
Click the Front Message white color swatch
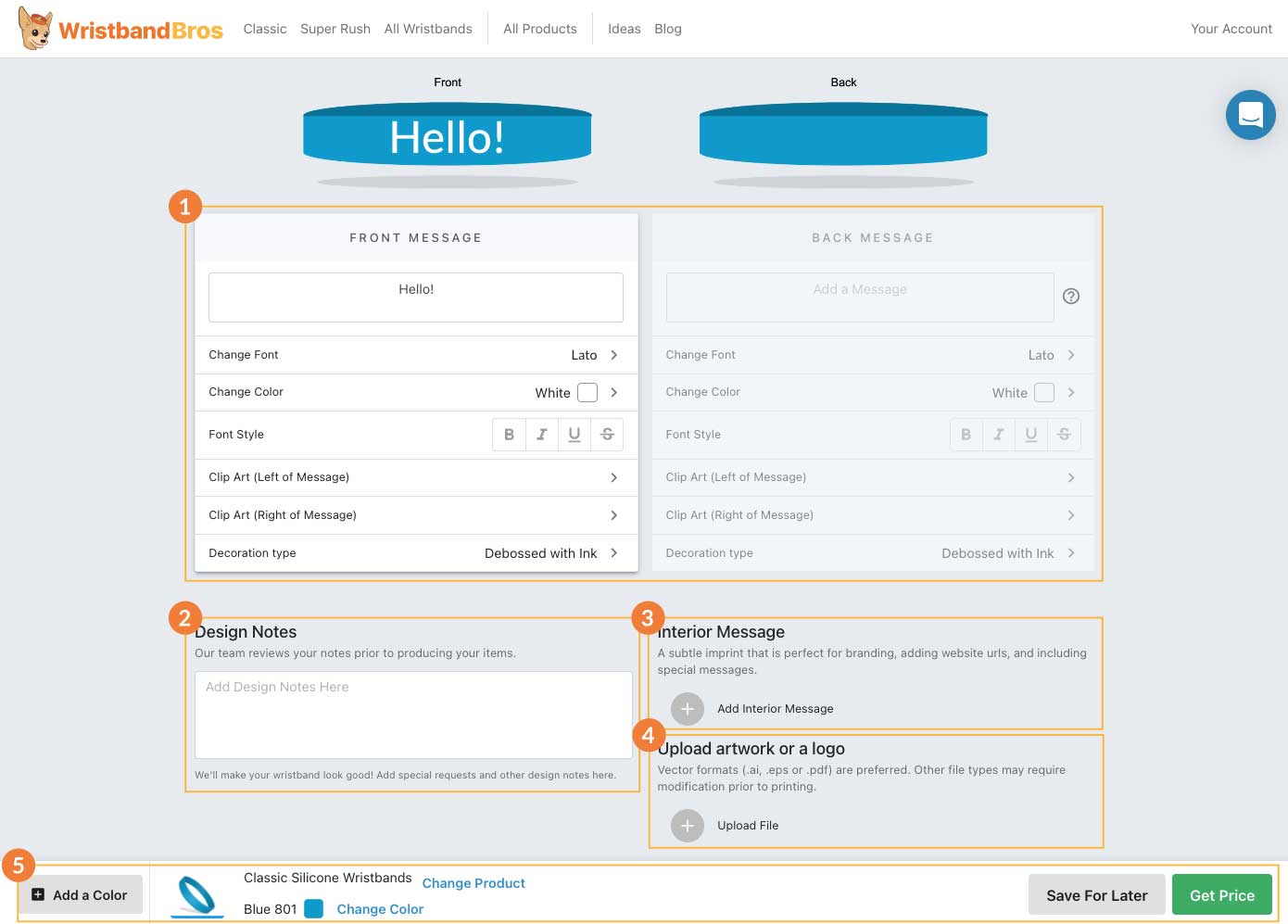[587, 393]
